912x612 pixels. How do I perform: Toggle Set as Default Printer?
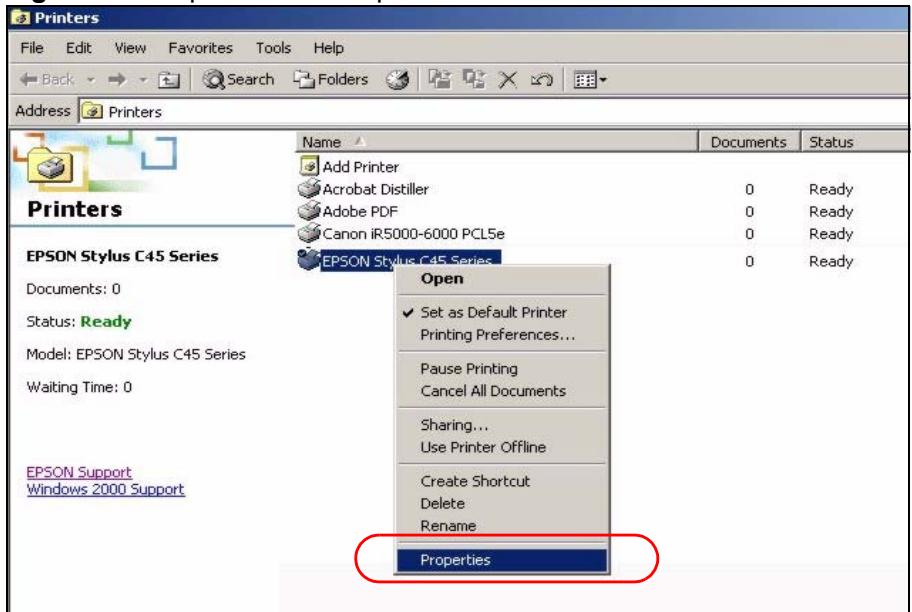pyautogui.click(x=503, y=312)
